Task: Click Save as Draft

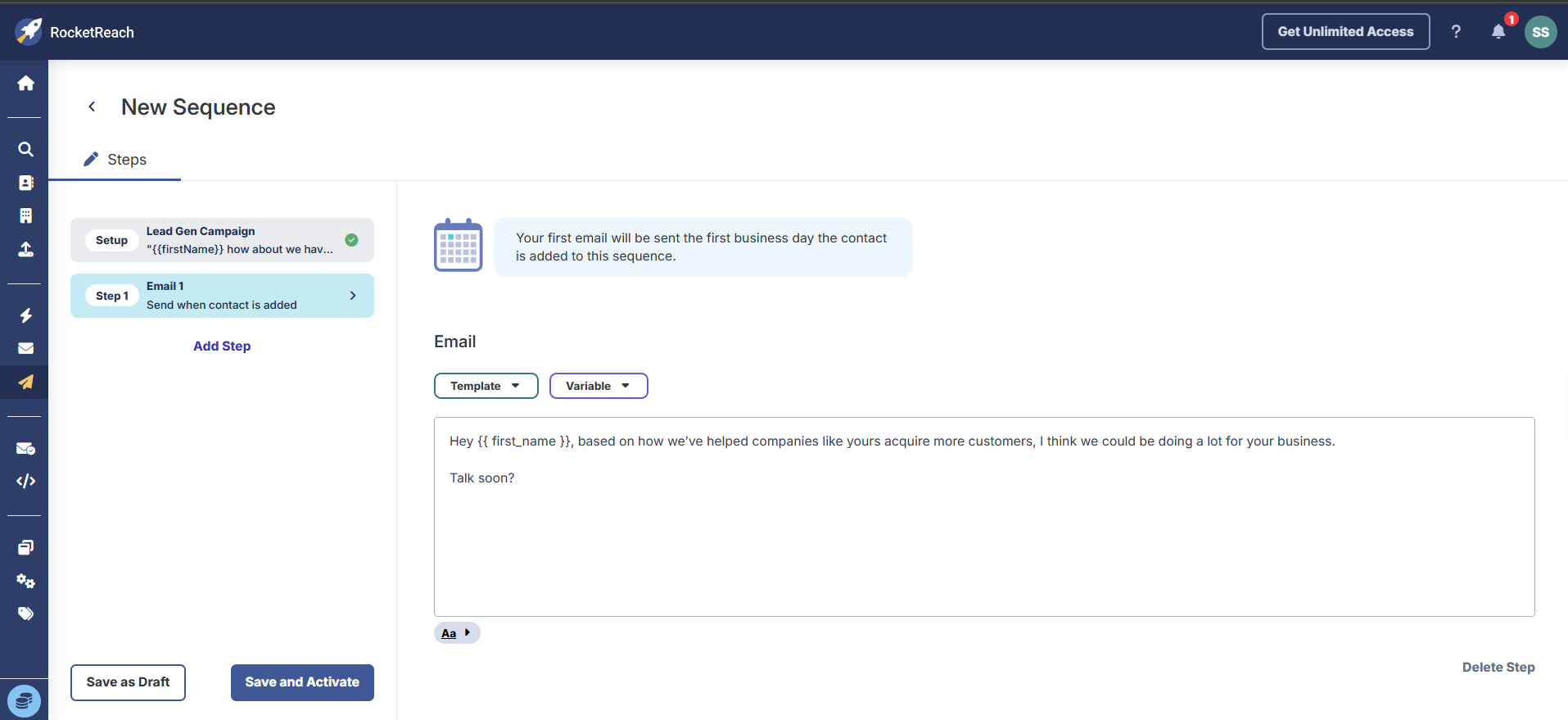Action: pos(128,682)
